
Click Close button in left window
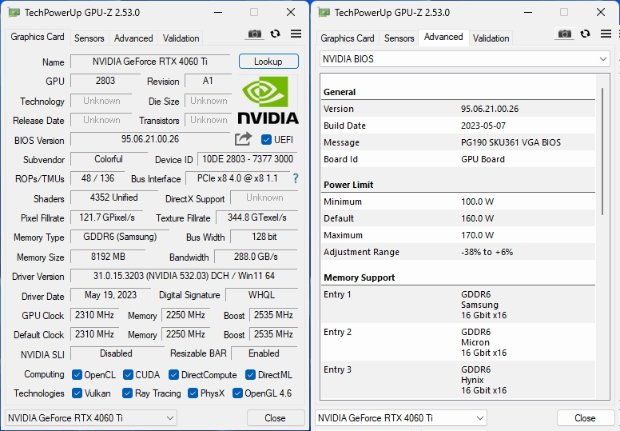[x=275, y=418]
